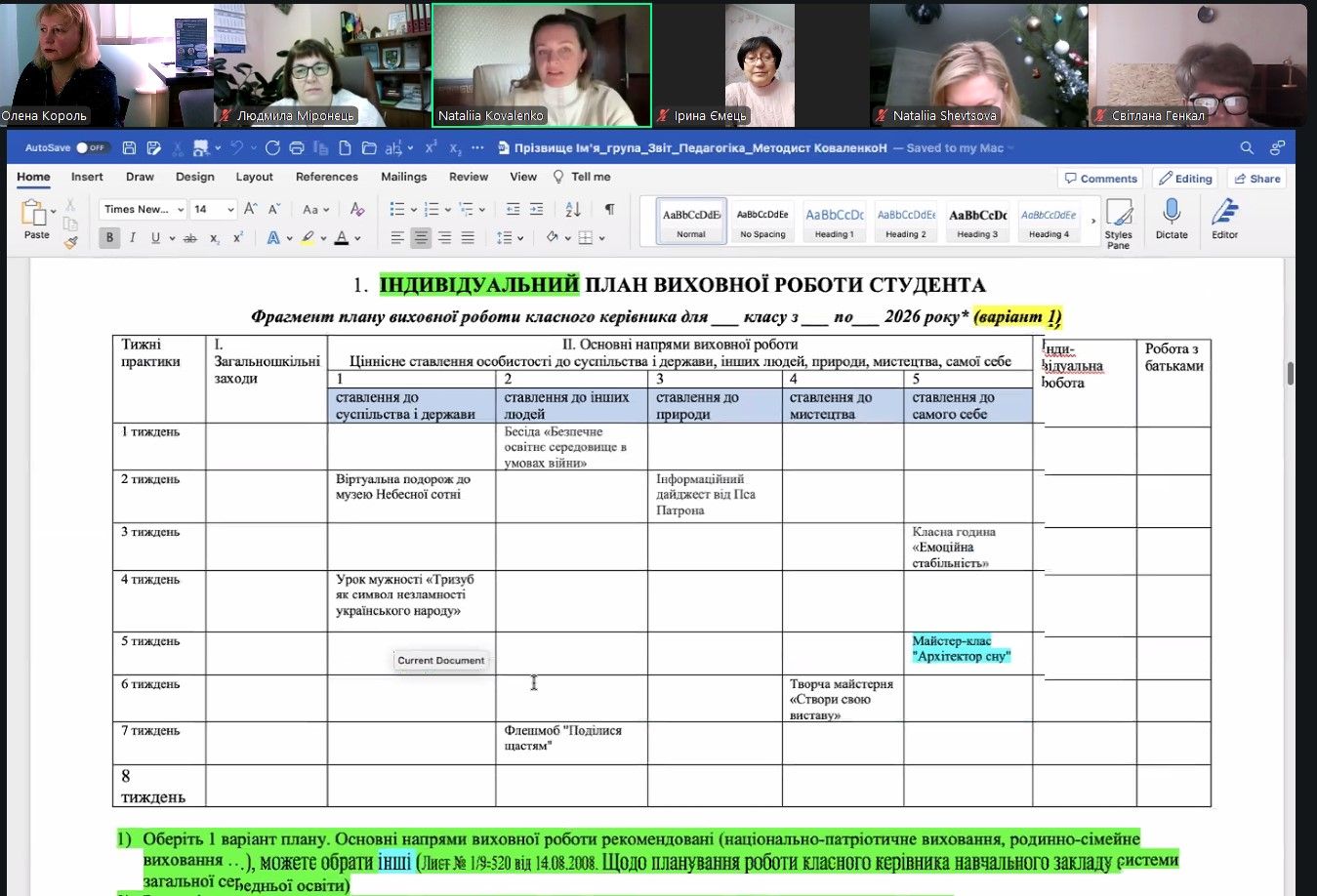Launch the Editor tool
The image size is (1317, 896).
[x=1224, y=220]
